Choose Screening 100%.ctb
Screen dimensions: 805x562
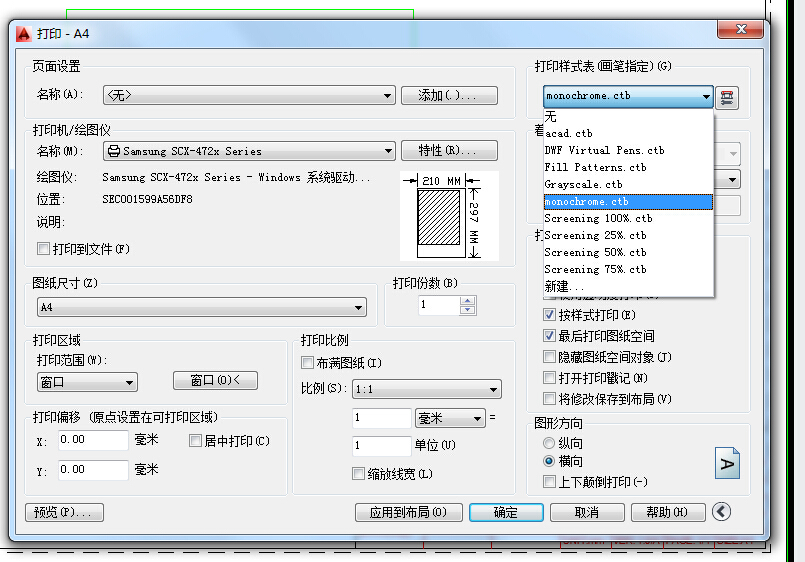[628, 218]
